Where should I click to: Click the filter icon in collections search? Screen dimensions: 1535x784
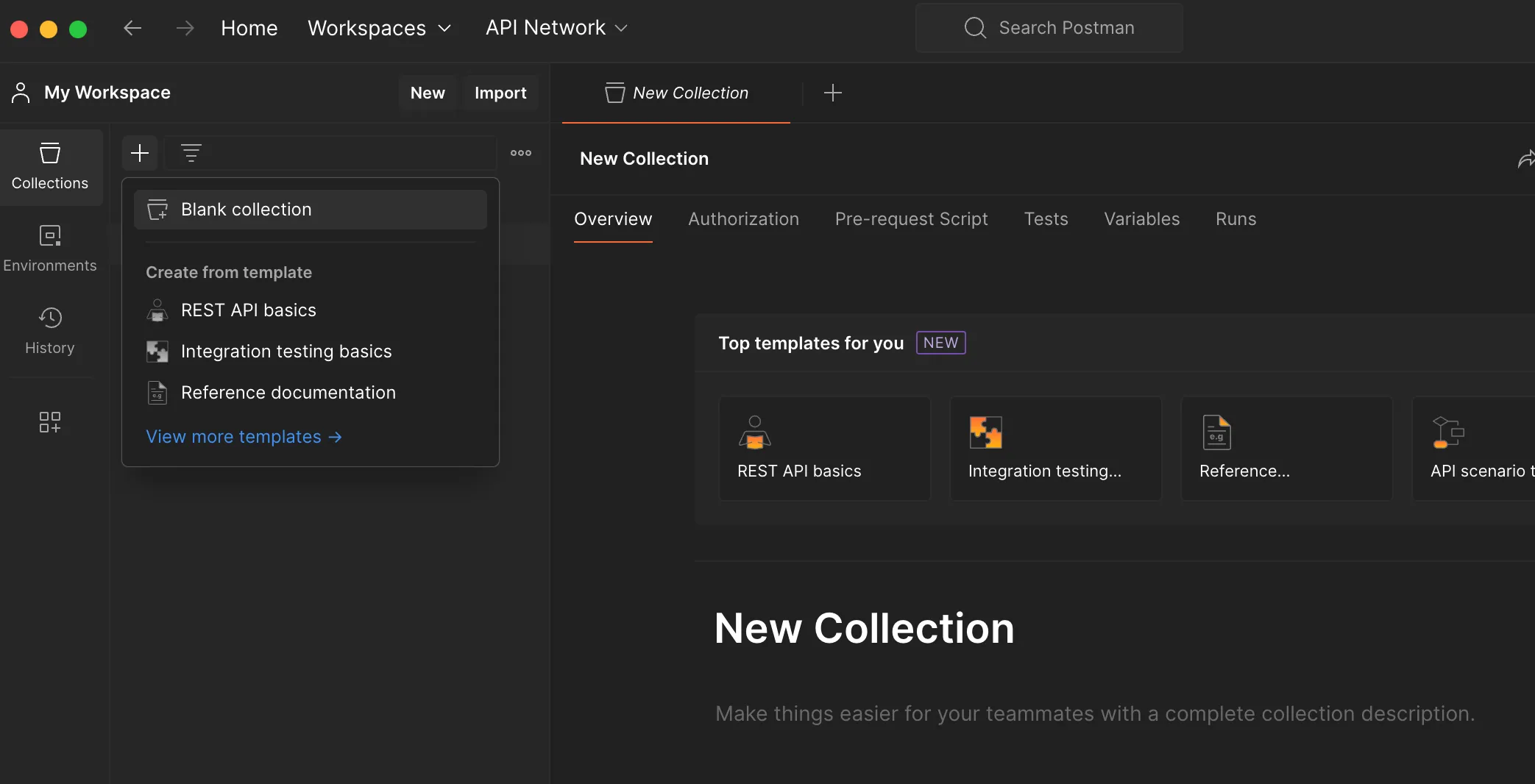(191, 153)
